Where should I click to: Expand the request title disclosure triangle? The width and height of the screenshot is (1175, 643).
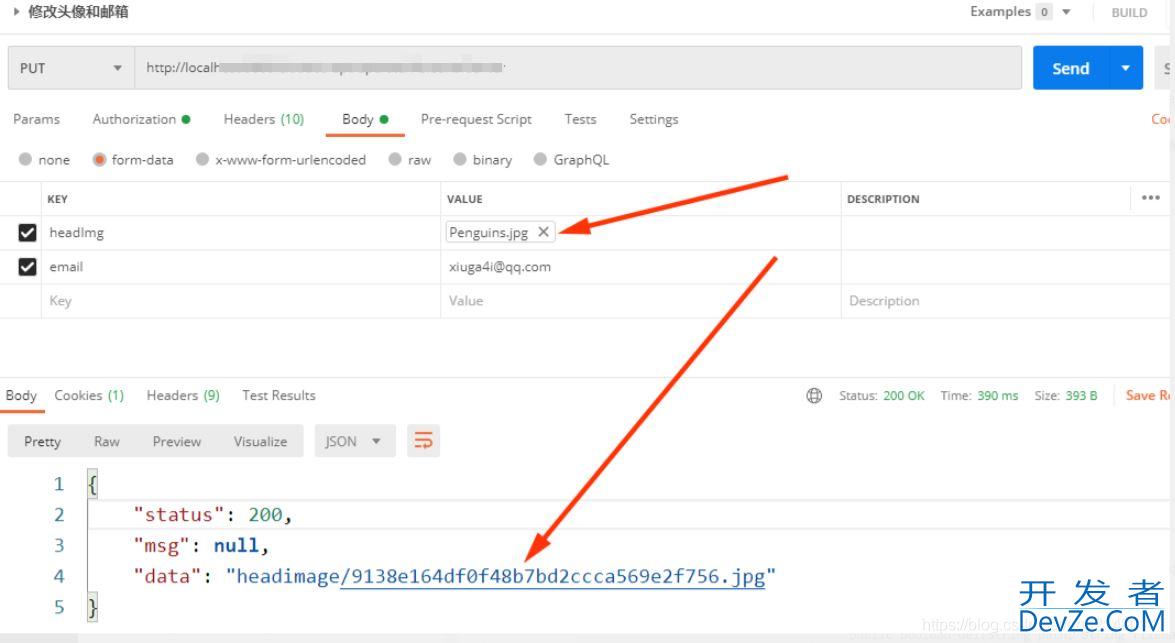16,12
